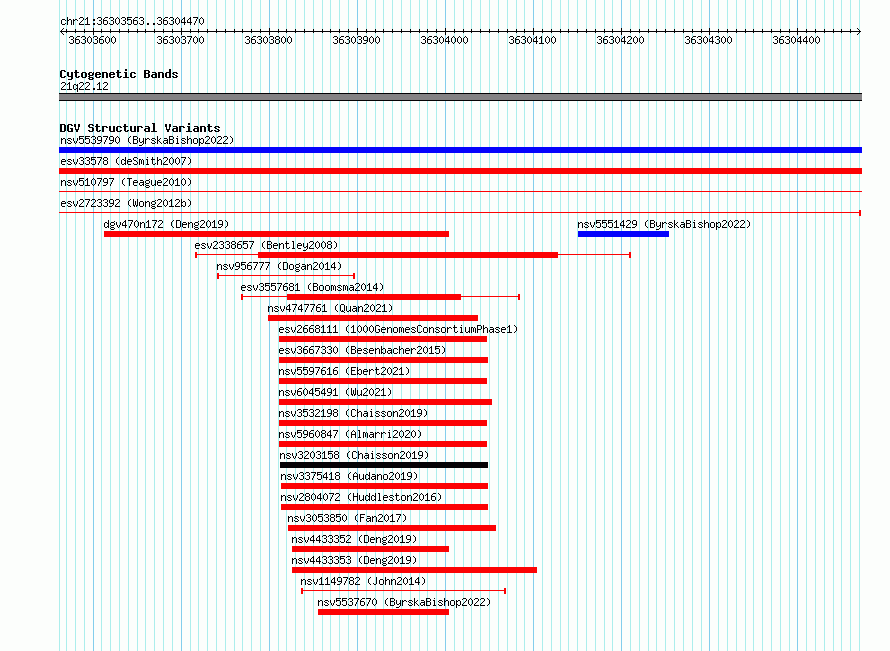Click the Cytogenetic Bands track title

click(119, 74)
